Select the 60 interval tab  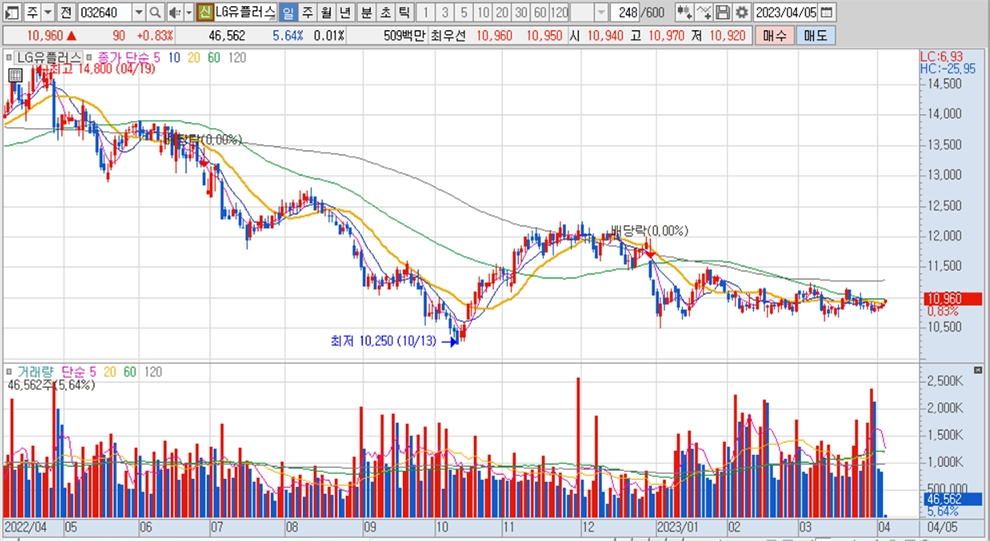(x=539, y=12)
